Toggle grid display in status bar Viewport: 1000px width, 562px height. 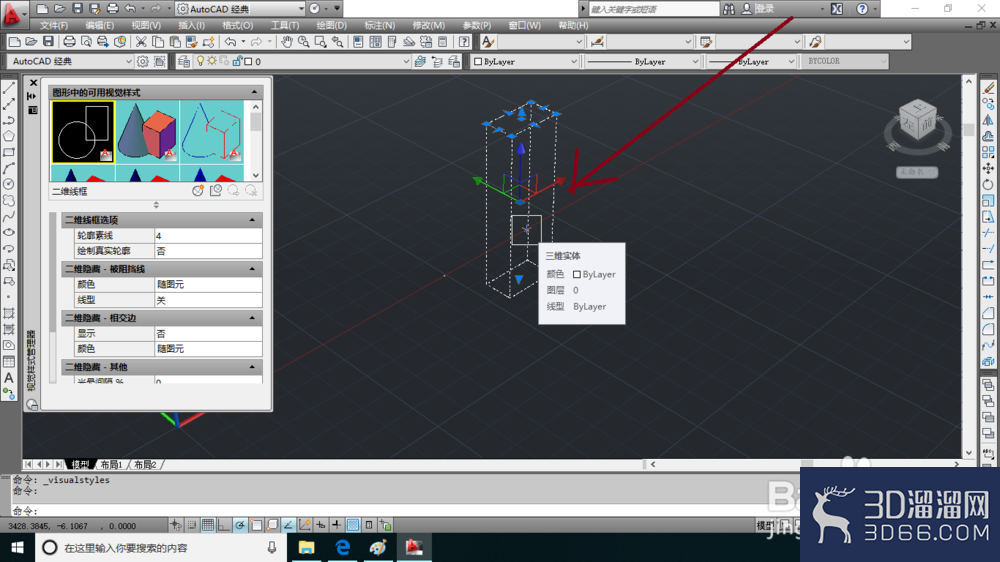coord(208,525)
